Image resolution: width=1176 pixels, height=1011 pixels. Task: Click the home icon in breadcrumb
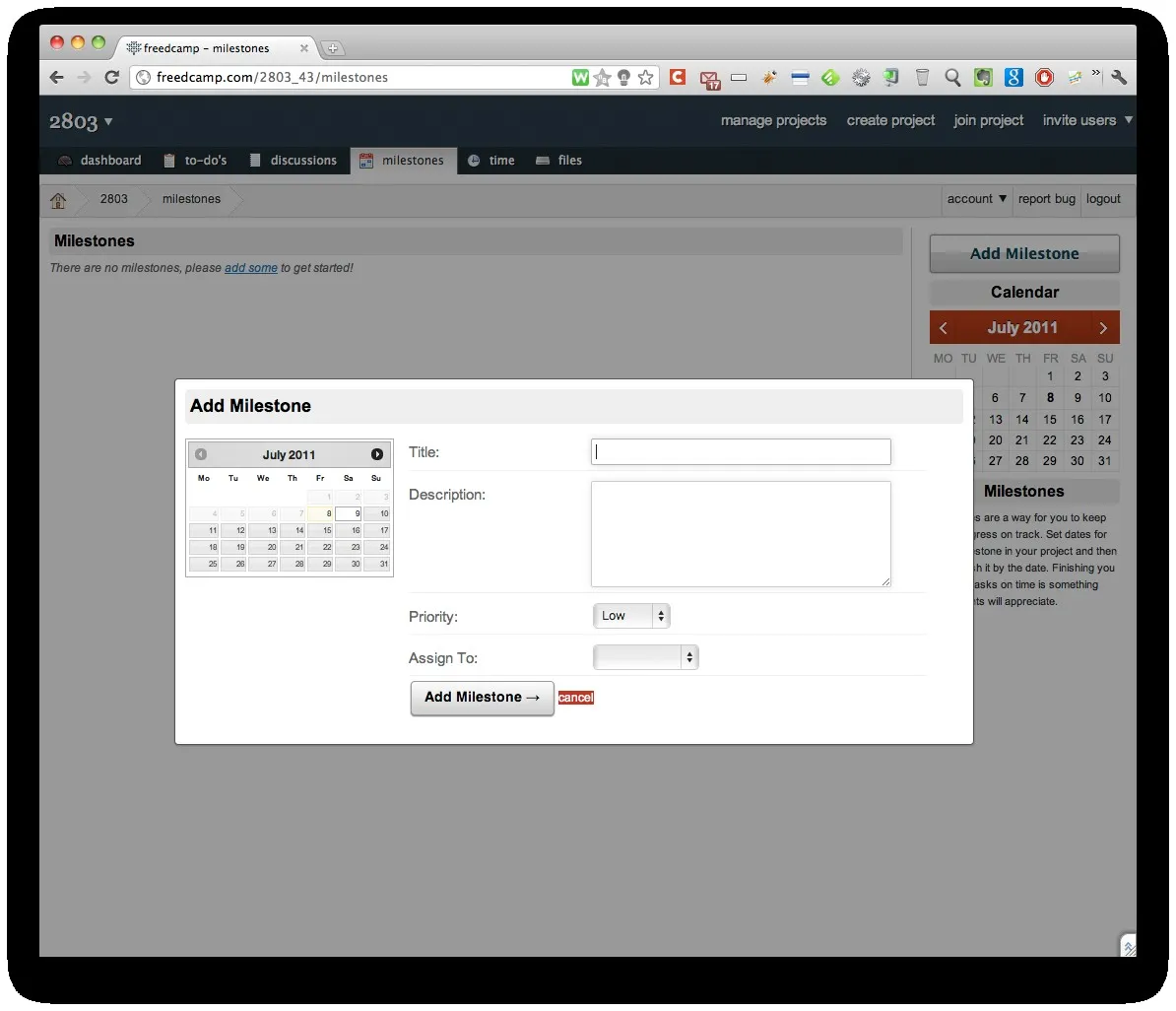coord(58,200)
